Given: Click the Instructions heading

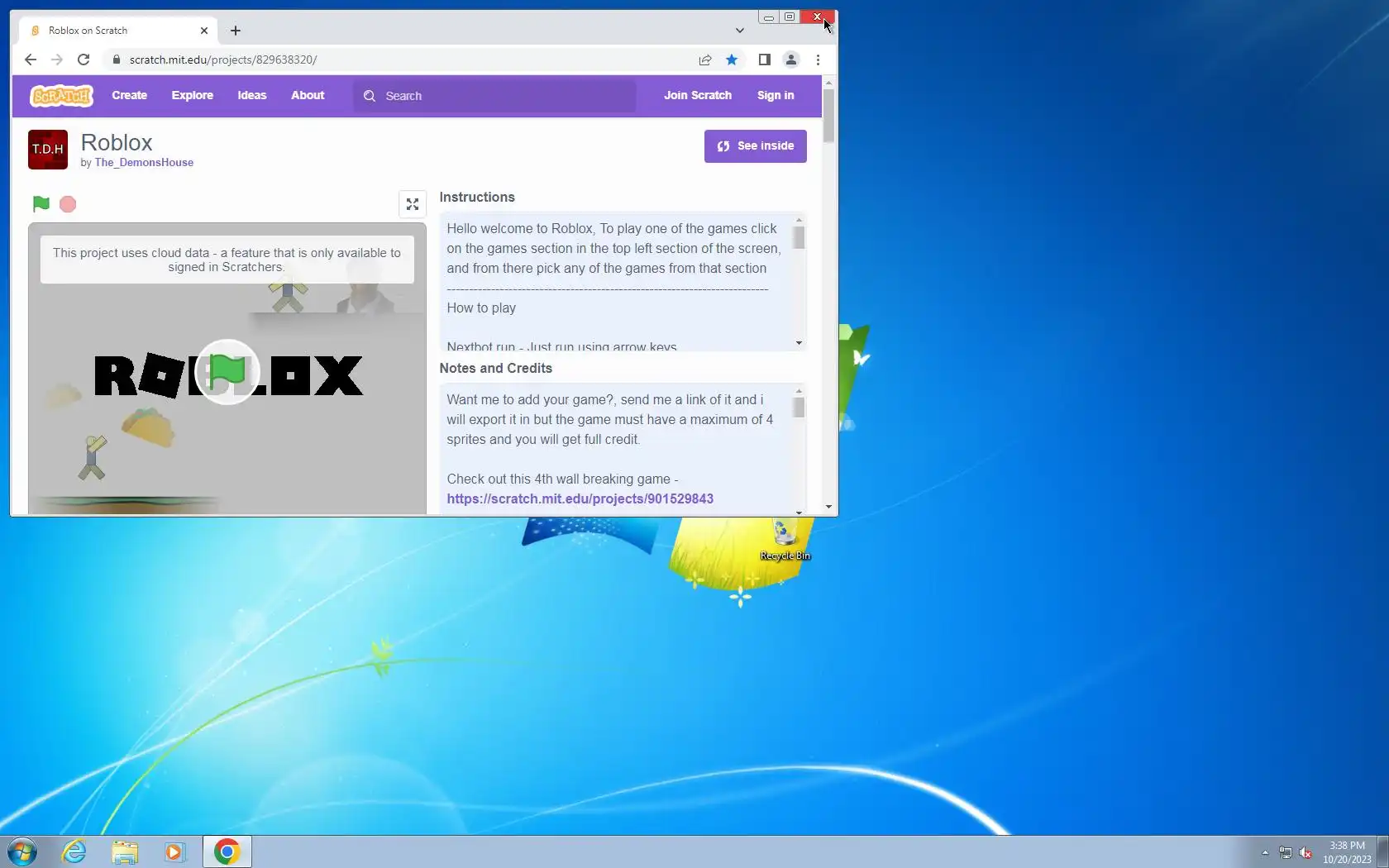Looking at the screenshot, I should click(477, 198).
